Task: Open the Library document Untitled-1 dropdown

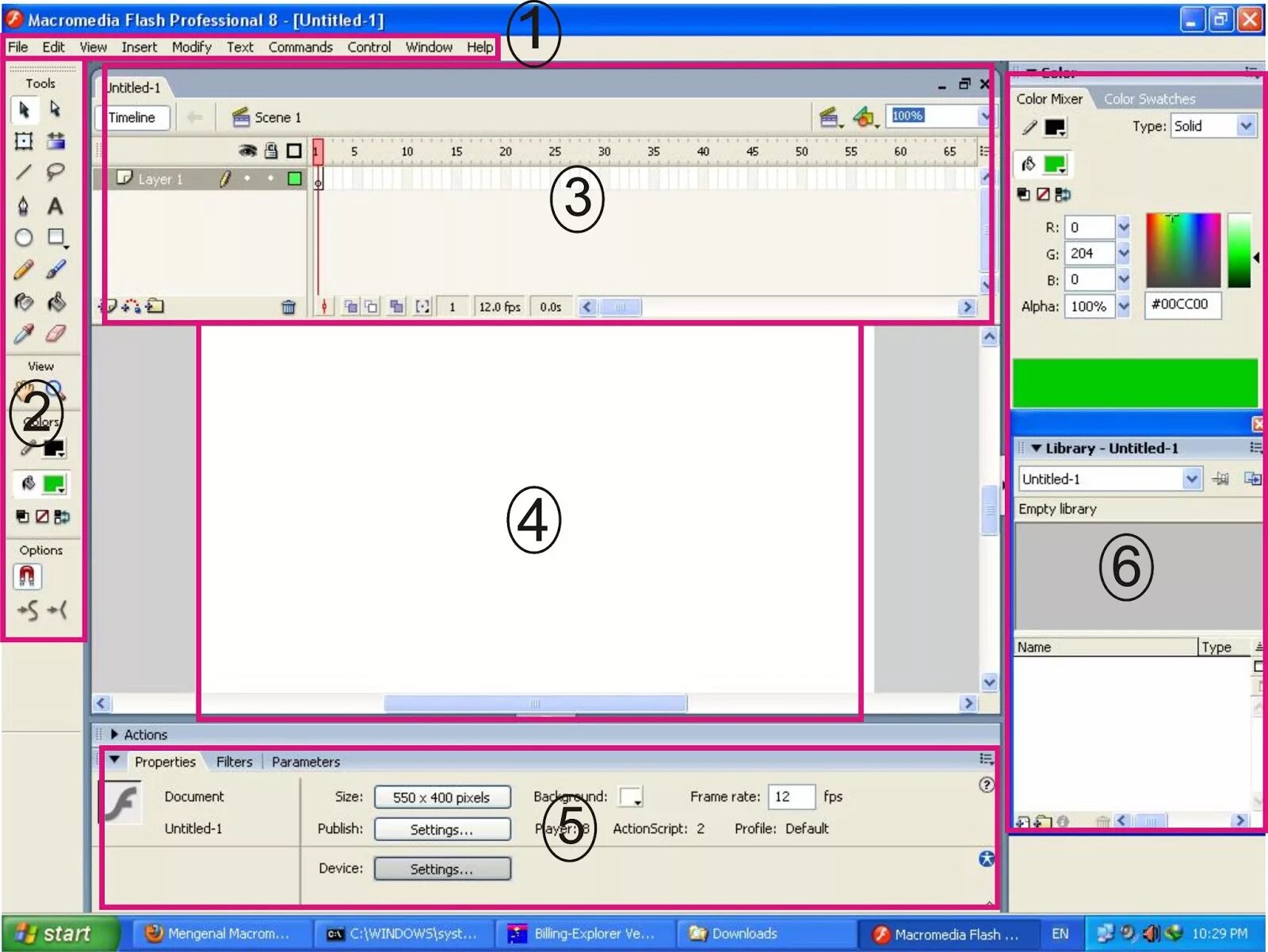Action: [x=1191, y=479]
